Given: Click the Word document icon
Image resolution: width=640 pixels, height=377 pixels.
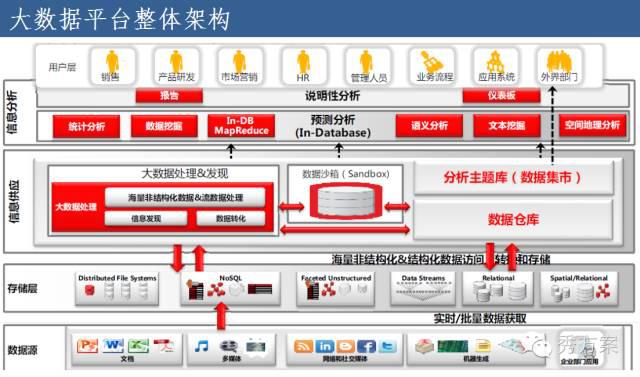Looking at the screenshot, I should pos(113,346).
